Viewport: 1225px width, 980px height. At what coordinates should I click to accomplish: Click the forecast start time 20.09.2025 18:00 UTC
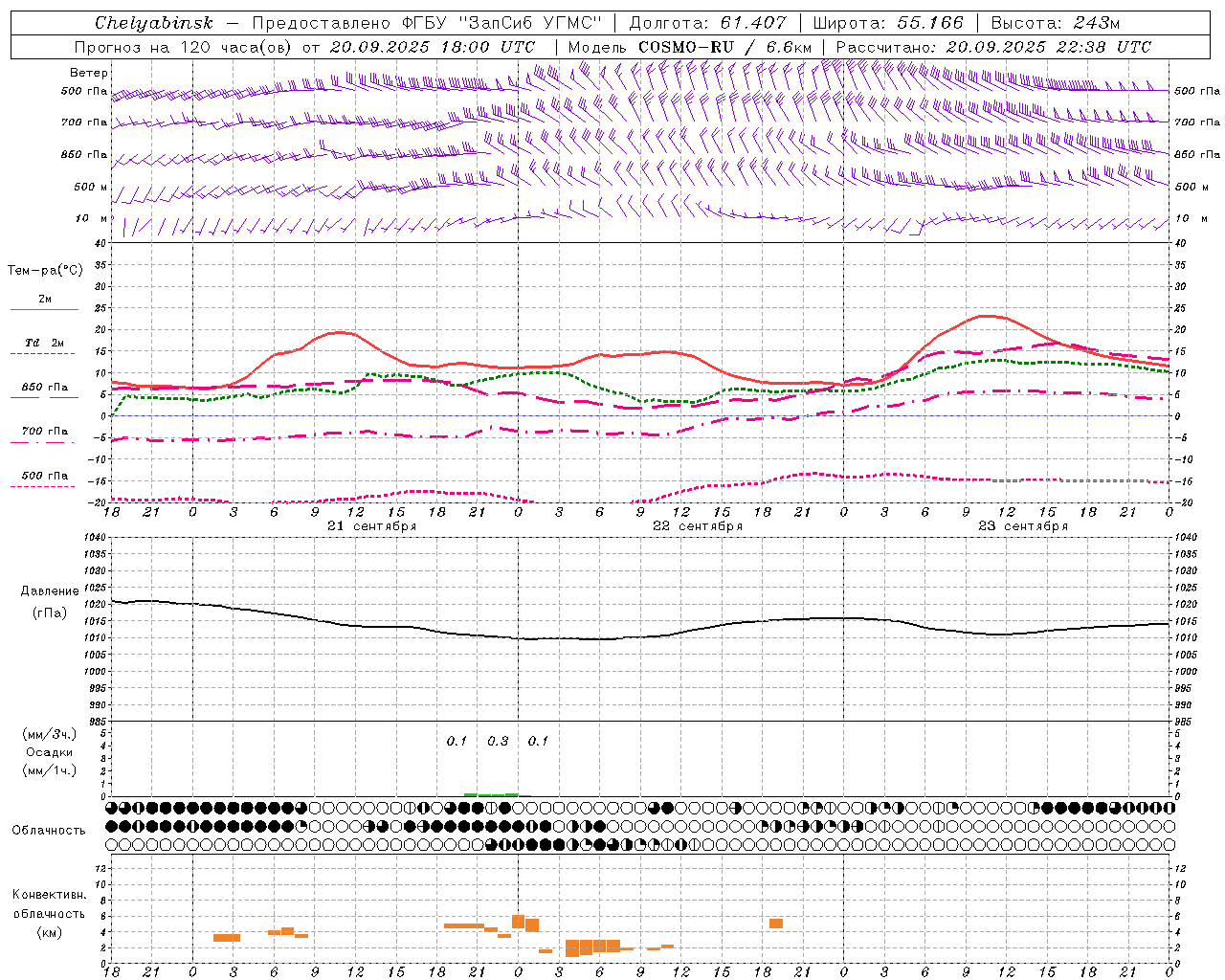tap(433, 47)
